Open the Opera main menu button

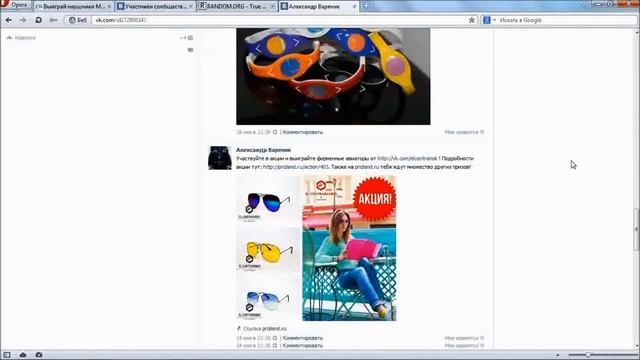[16, 5]
